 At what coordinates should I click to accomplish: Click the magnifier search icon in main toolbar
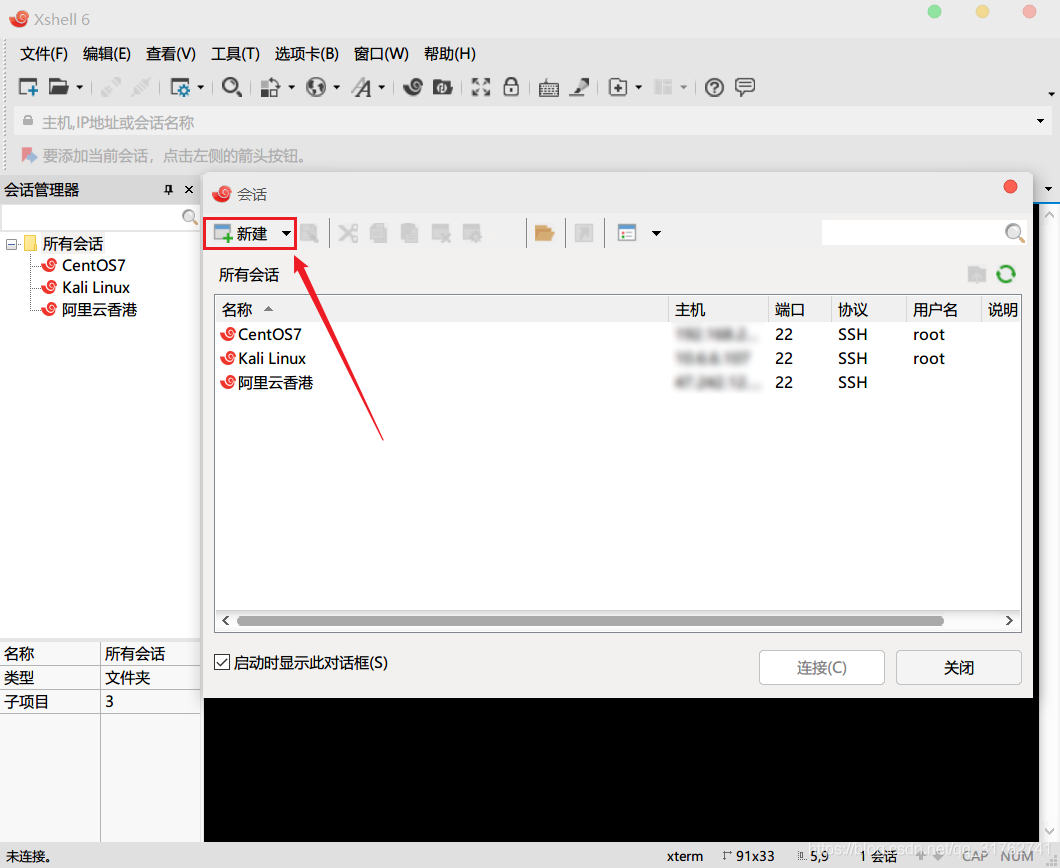click(232, 87)
